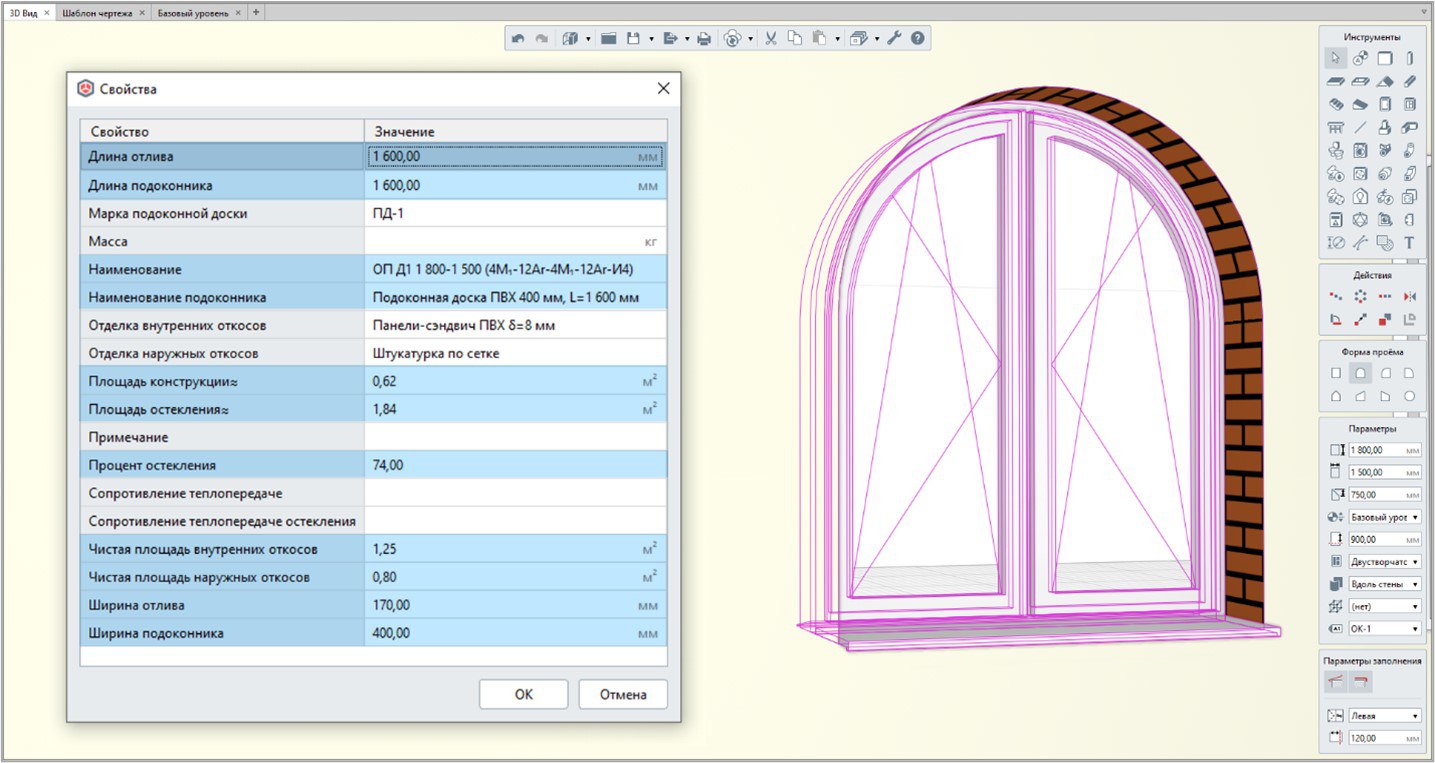Select the trapezoid opening shape in bottom row
This screenshot has height=763, width=1435.
pyautogui.click(x=1360, y=396)
